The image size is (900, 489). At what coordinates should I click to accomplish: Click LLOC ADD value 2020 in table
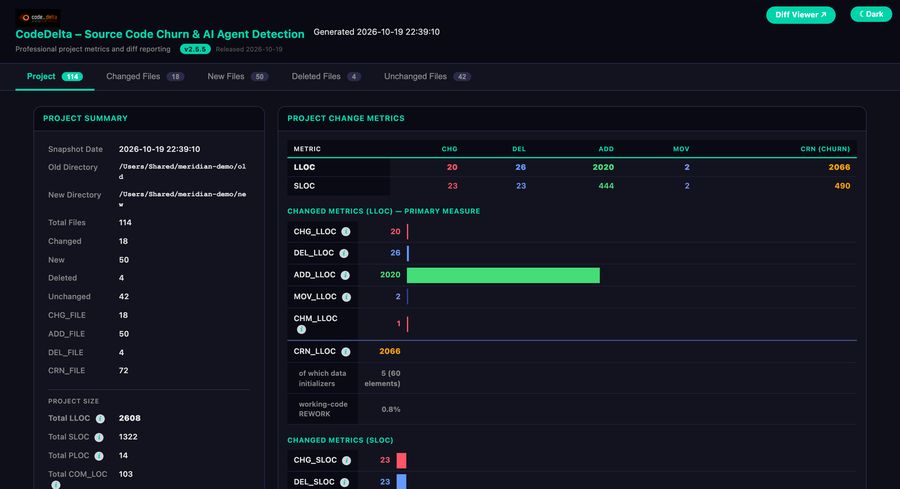[x=603, y=167]
